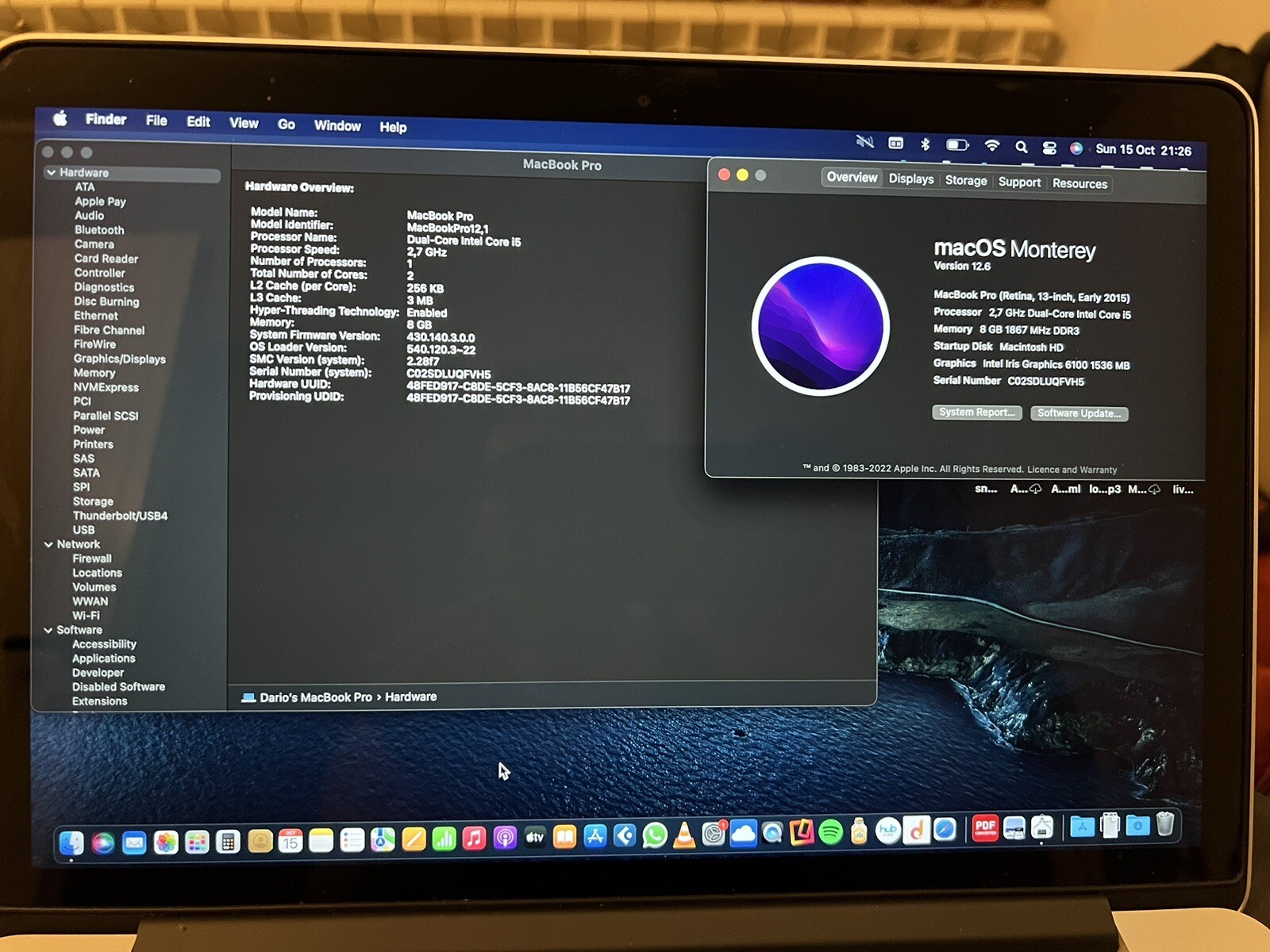Open Calculator from the Dock
This screenshot has height=952, width=1270.
(x=228, y=842)
